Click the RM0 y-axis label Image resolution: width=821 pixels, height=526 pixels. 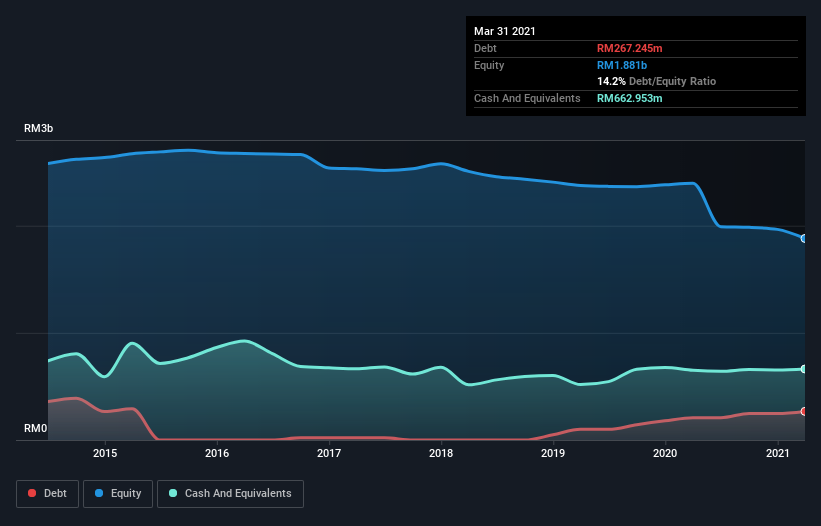coord(36,429)
